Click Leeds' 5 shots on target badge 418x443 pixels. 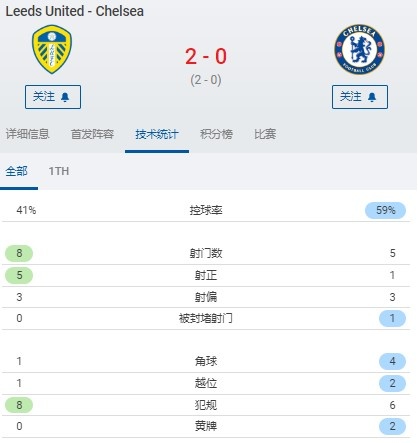pyautogui.click(x=19, y=275)
